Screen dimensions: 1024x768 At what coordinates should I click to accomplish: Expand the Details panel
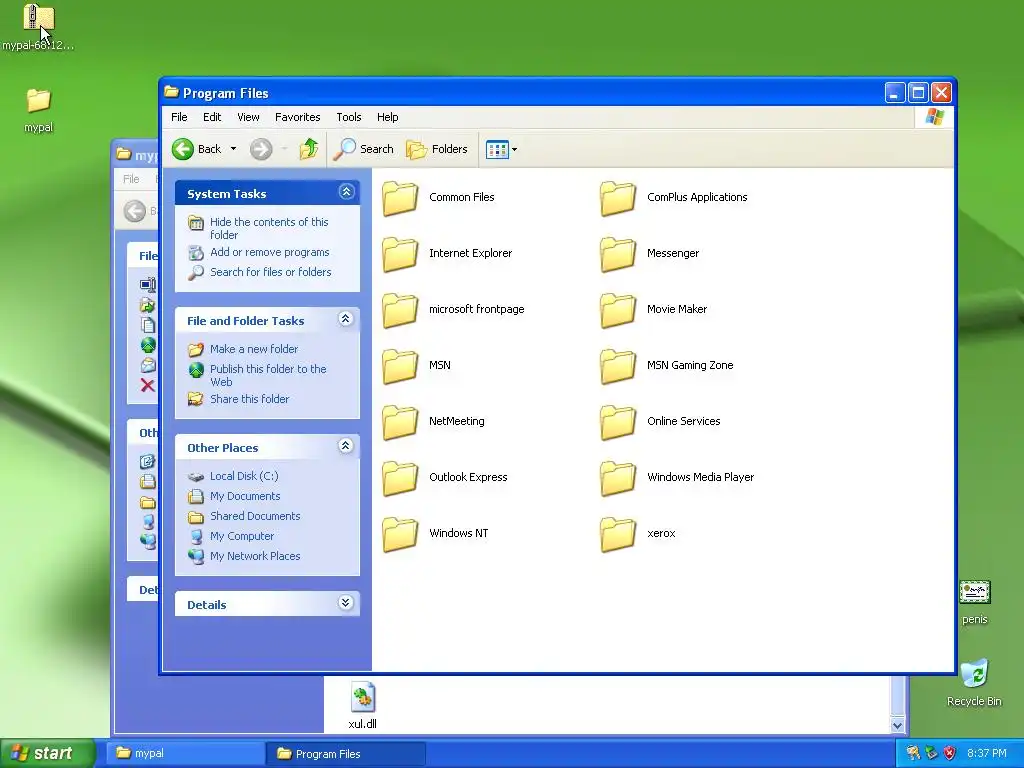click(346, 603)
